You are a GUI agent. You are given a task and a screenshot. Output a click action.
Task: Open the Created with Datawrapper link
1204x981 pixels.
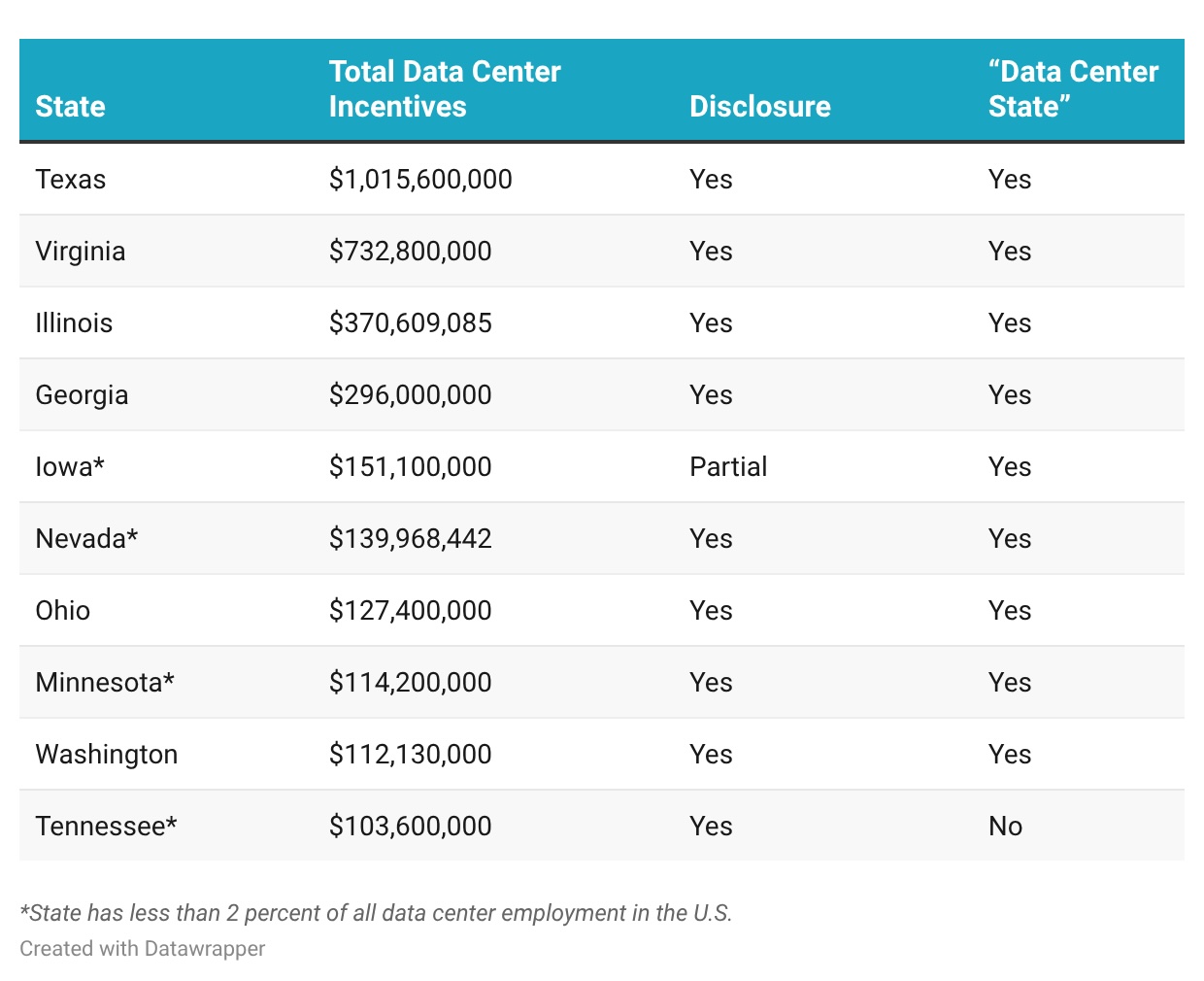click(143, 948)
